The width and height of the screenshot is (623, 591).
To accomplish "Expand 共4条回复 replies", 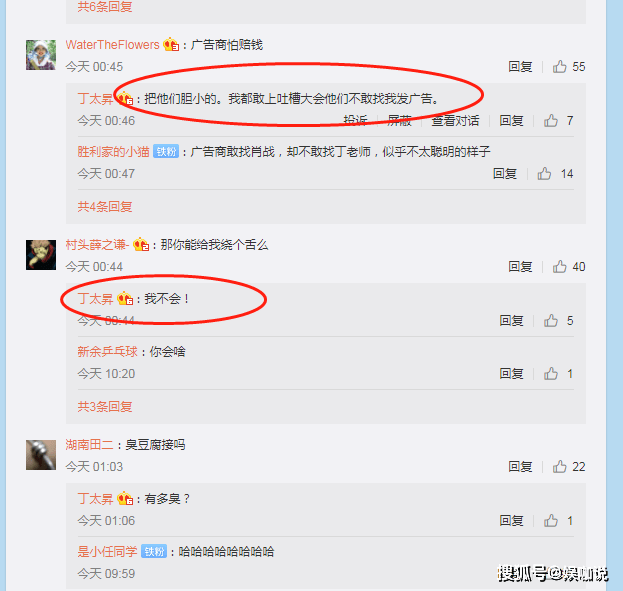I will click(x=105, y=207).
